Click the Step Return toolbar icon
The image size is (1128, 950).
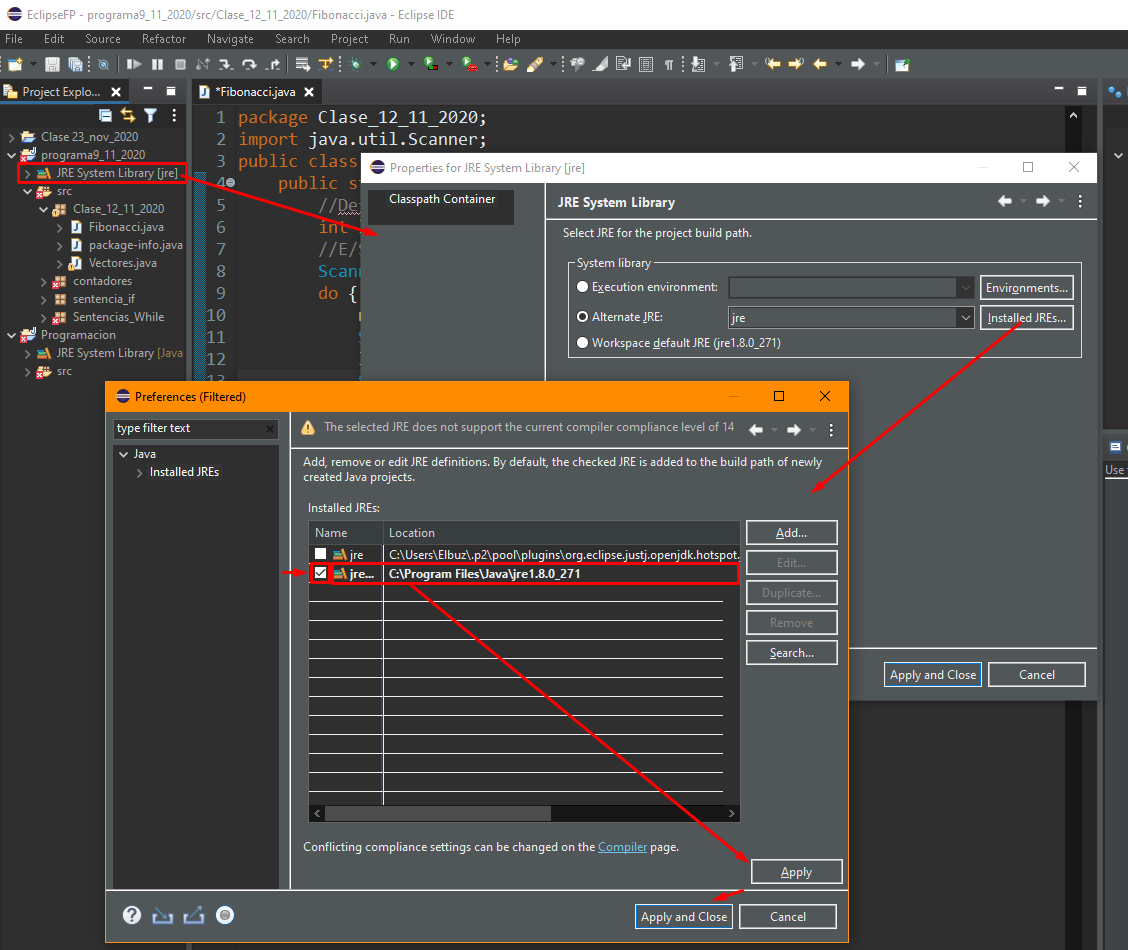pos(273,64)
